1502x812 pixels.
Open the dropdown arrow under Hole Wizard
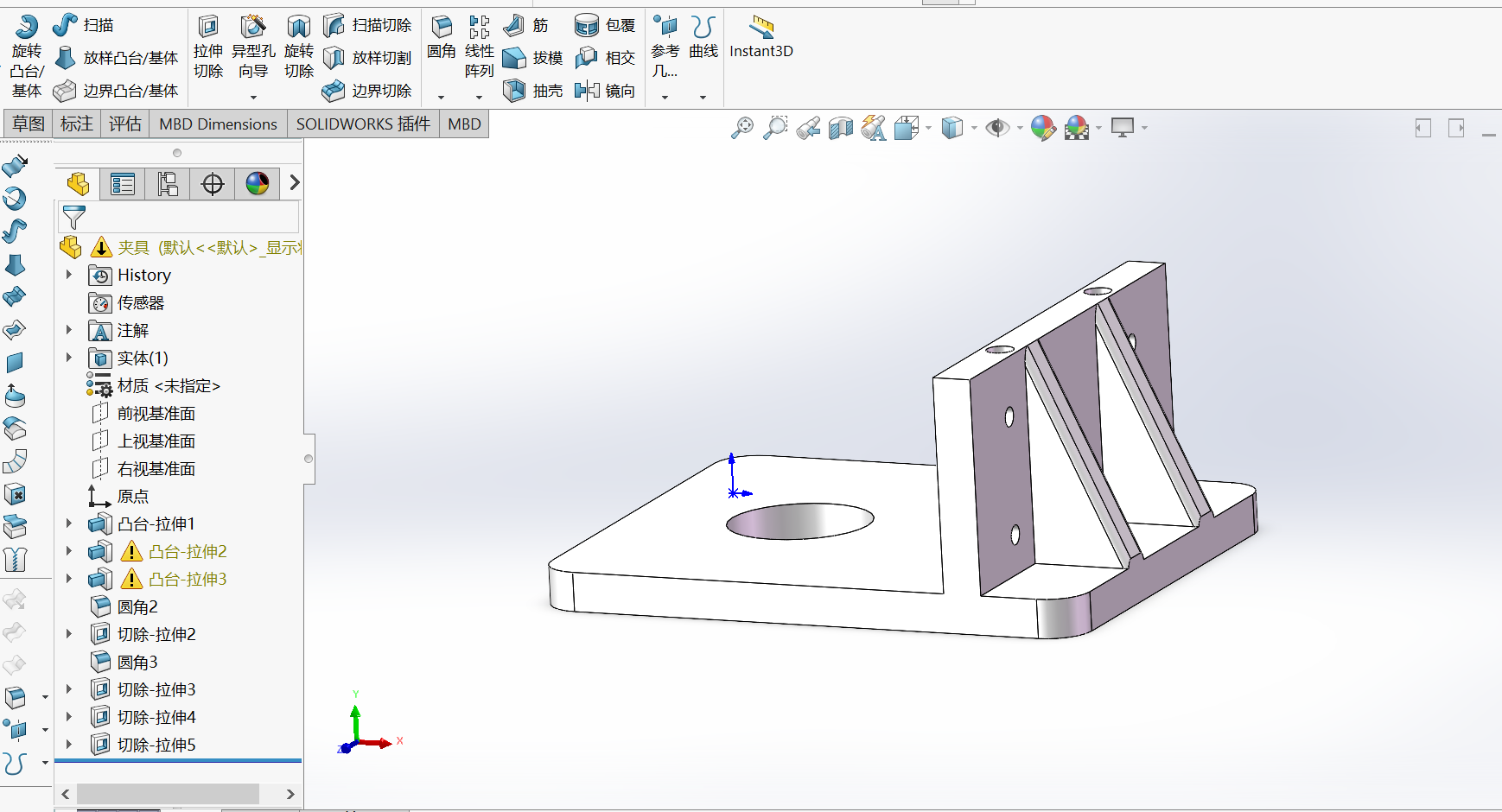253,97
